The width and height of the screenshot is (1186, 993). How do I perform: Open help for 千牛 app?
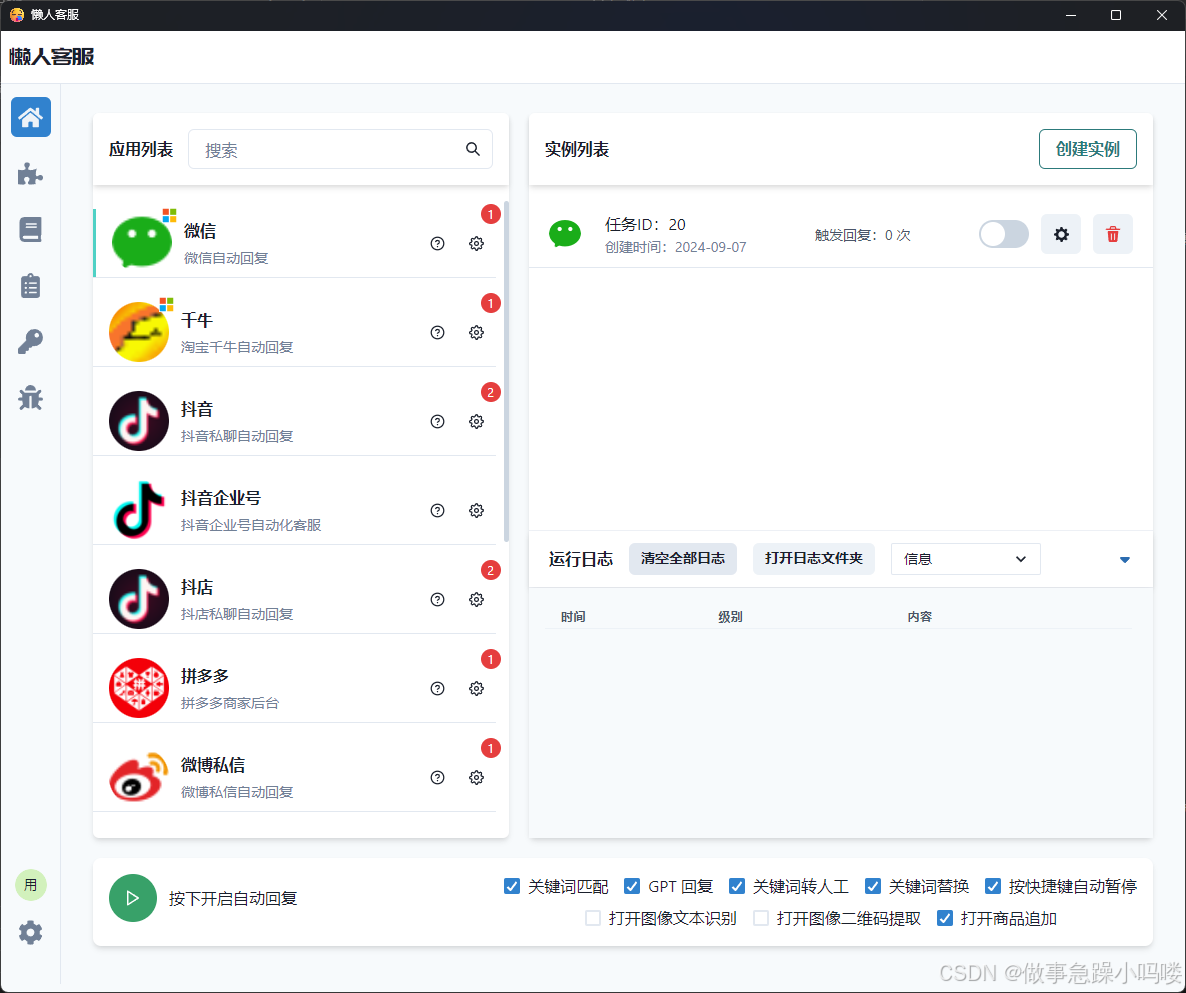click(x=437, y=333)
